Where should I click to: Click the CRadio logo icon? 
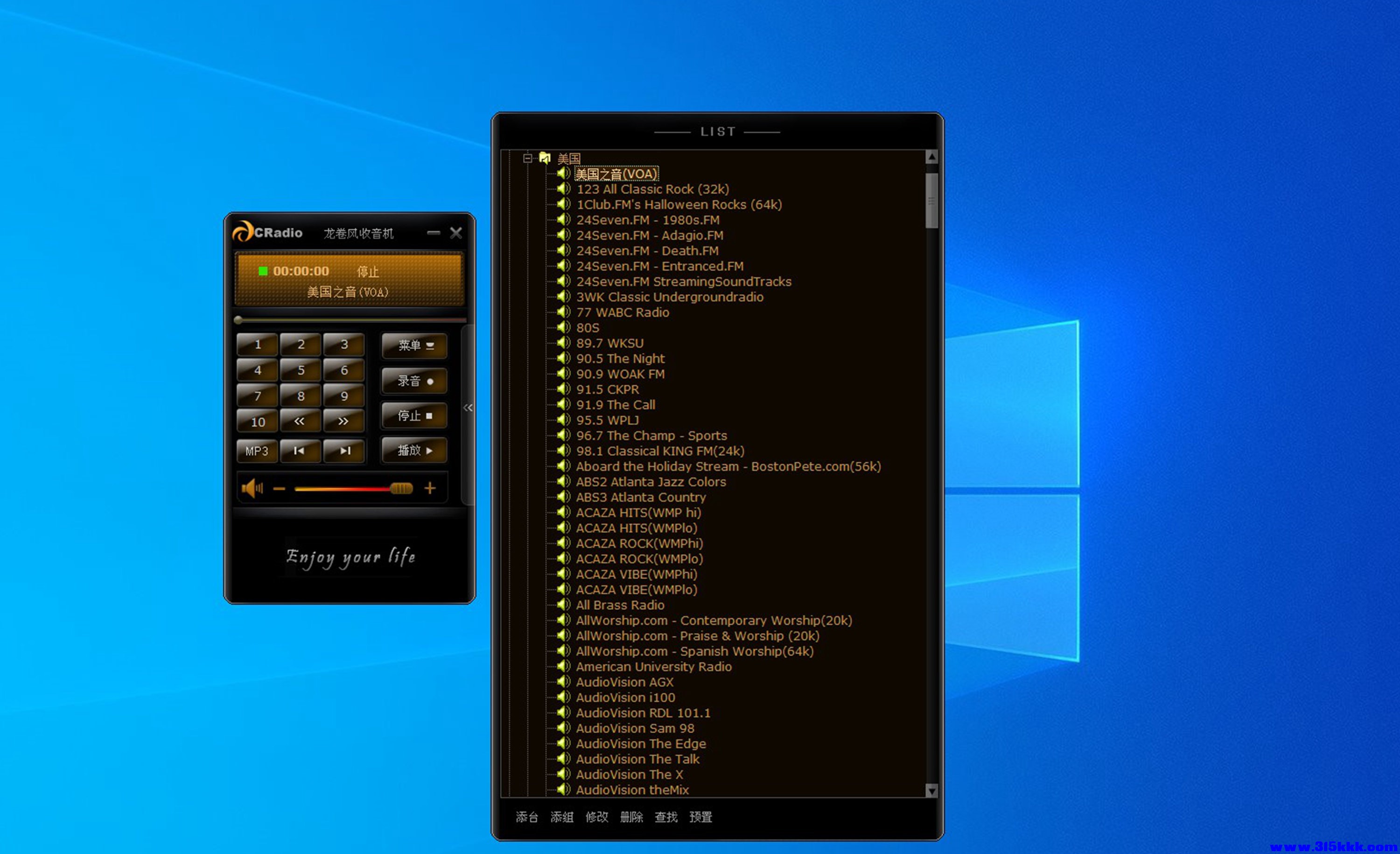point(242,232)
